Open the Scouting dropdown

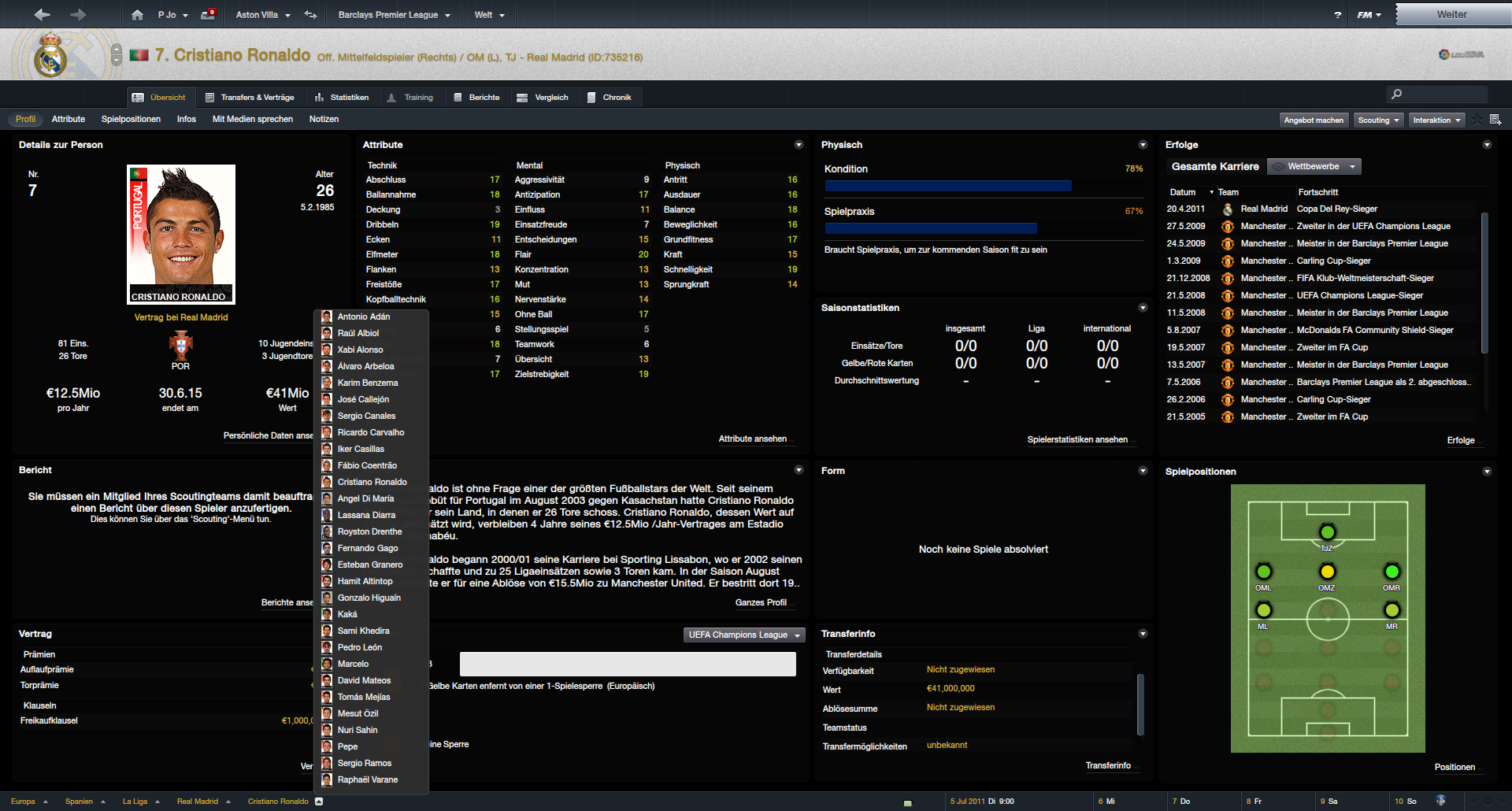[x=1378, y=120]
